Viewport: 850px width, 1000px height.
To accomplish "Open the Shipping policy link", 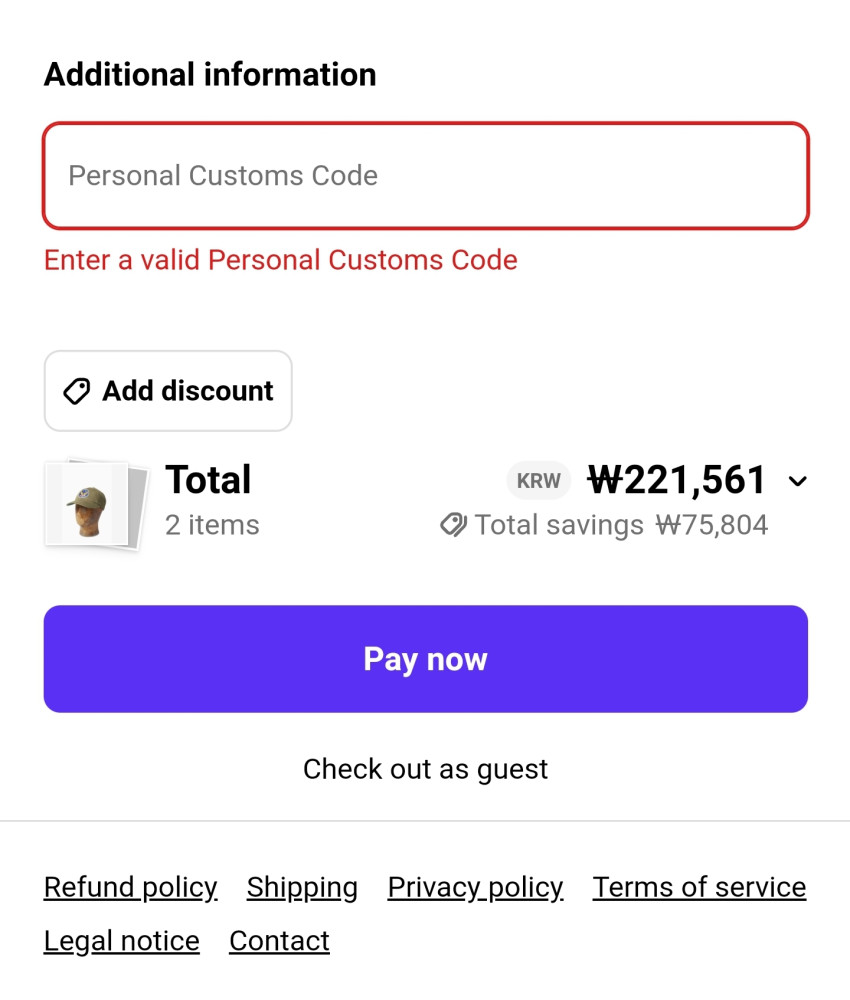I will 302,887.
